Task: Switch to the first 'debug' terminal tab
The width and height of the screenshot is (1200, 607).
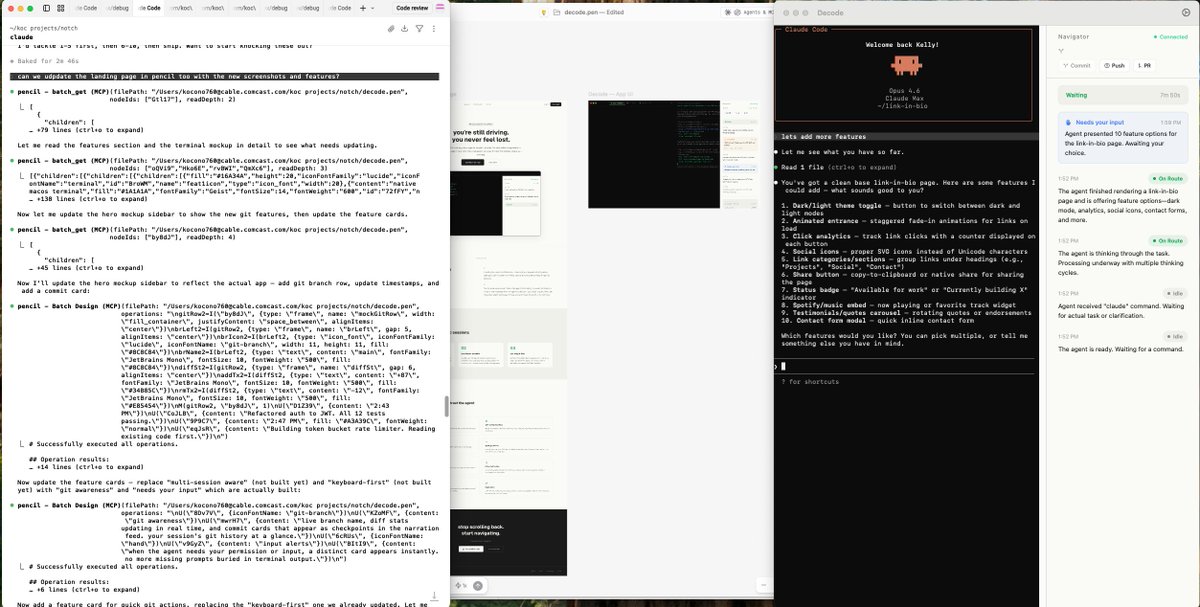Action: (x=117, y=7)
